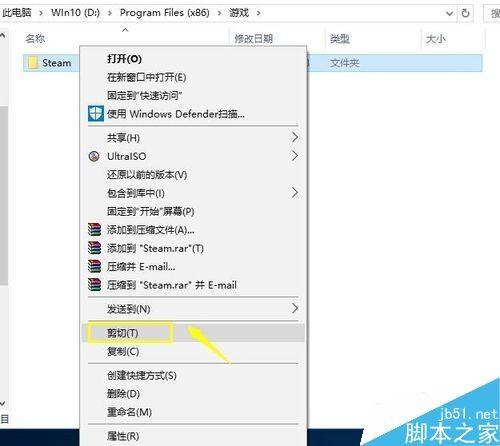Open 打开(O) in the context menu
The height and width of the screenshot is (446, 500).
pos(193,59)
